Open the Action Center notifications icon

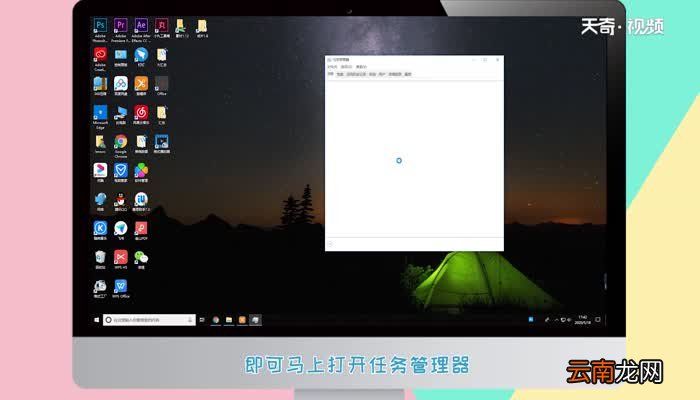point(598,320)
